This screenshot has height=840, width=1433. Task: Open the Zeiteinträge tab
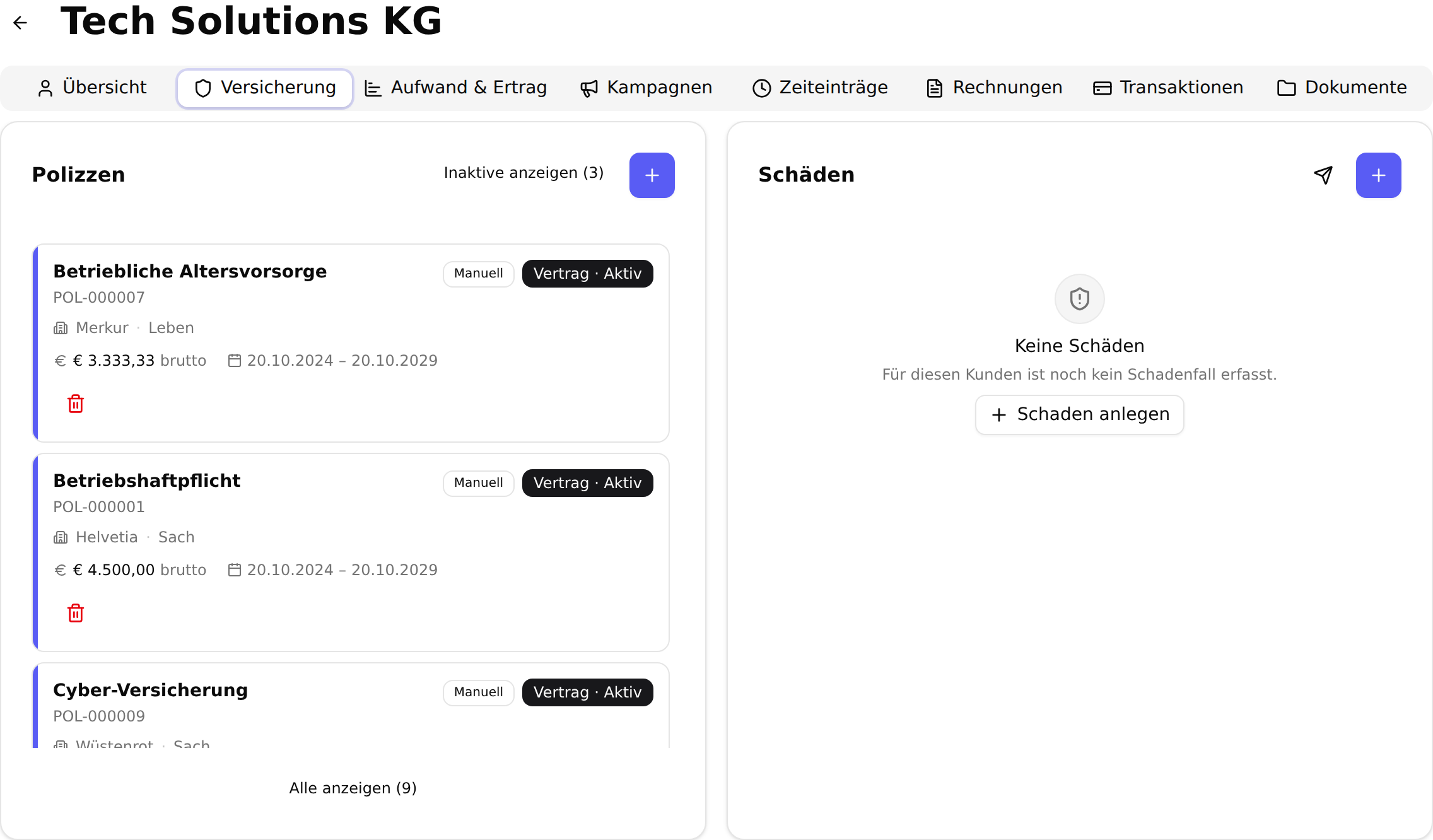pos(820,88)
